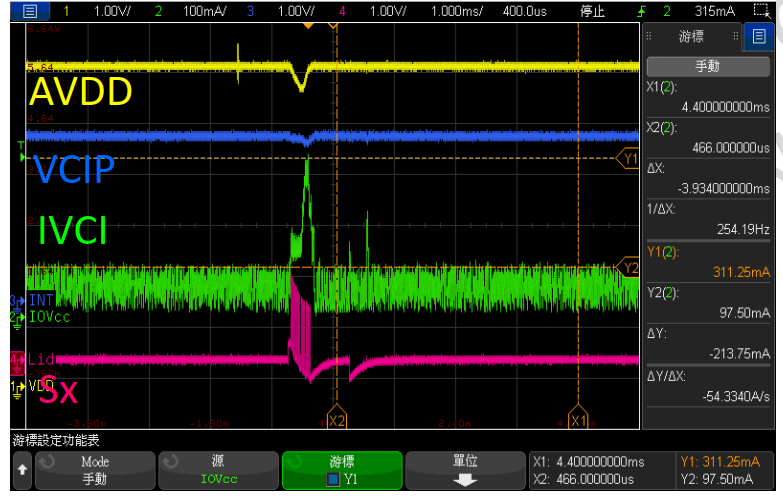Select Y1(2) cursor value 311.25mA

(742, 272)
